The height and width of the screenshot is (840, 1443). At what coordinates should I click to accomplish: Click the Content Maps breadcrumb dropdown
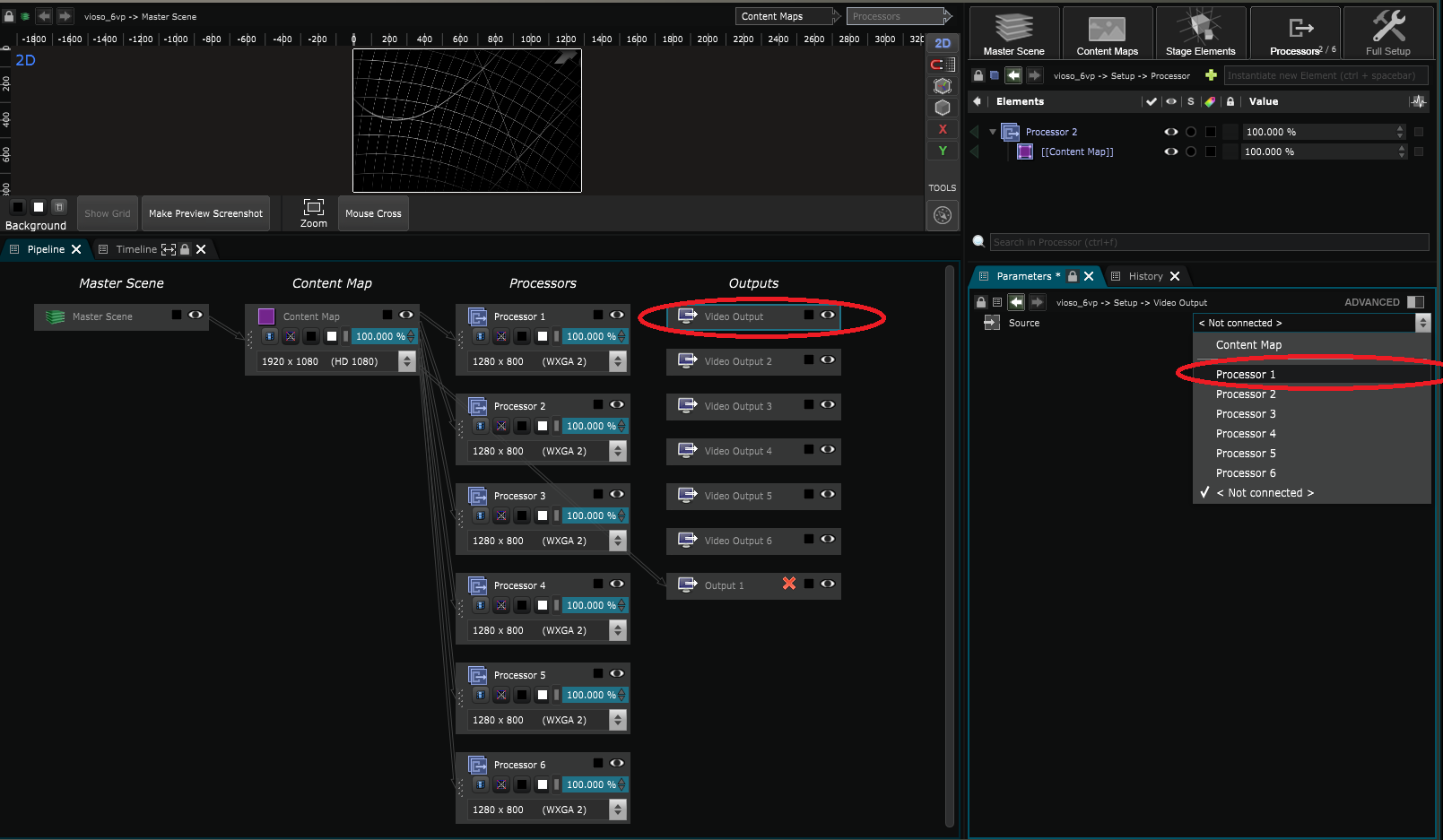tap(787, 16)
